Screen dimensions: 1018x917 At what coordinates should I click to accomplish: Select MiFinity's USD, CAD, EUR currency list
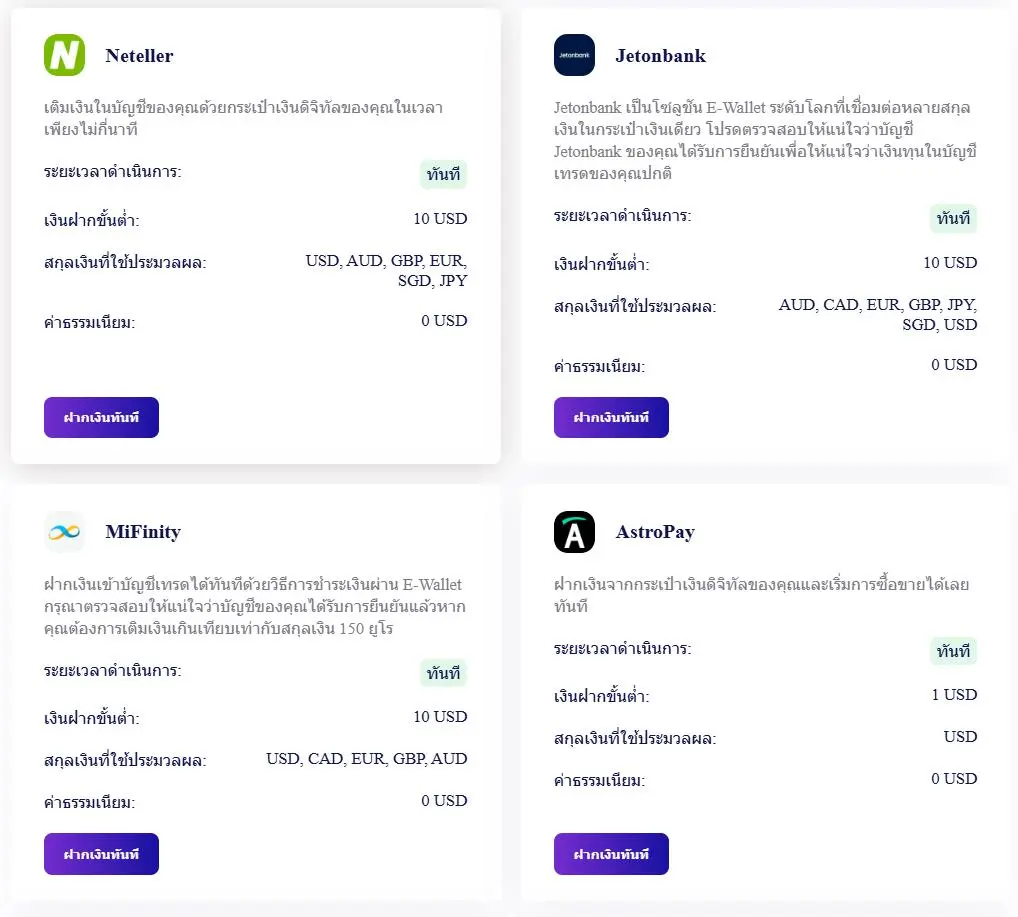pyautogui.click(x=367, y=759)
